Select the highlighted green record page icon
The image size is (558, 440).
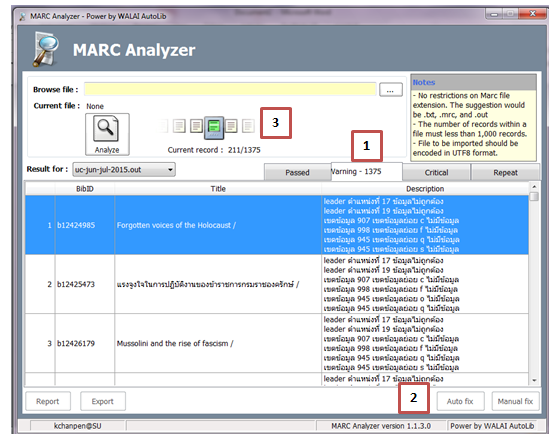[x=214, y=127]
